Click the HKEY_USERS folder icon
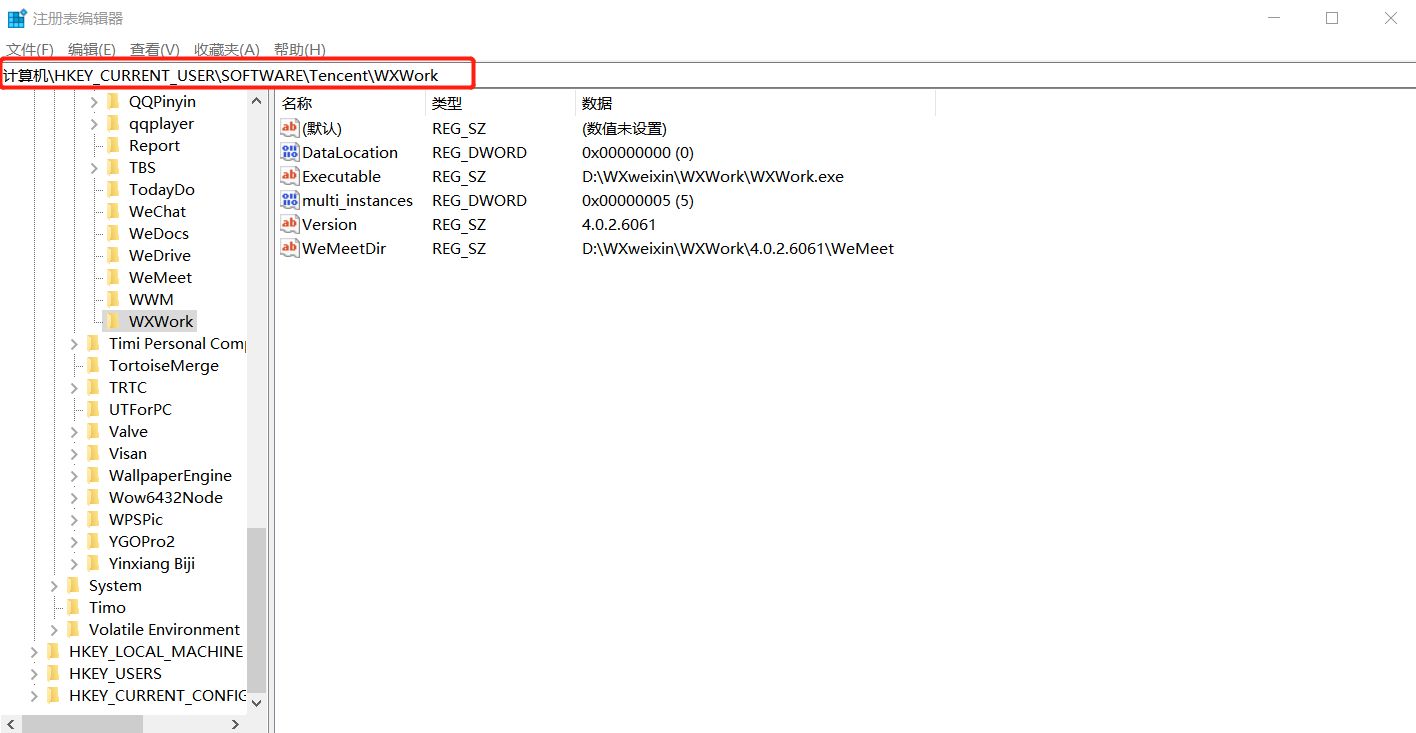 coord(53,673)
